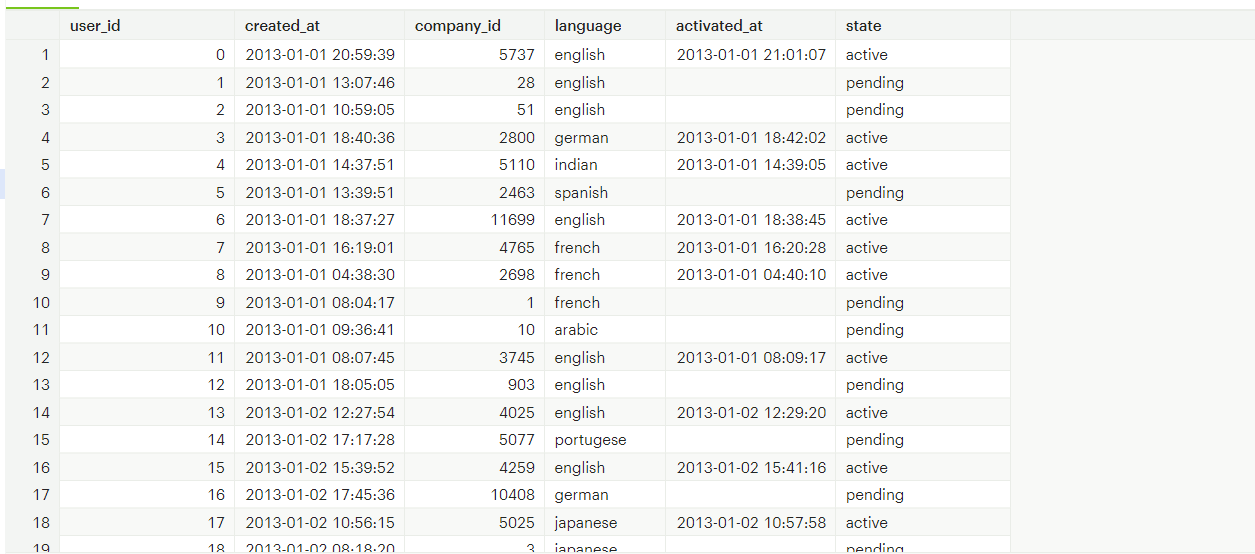Screen dimensions: 1255x554
Task: Select row number 7
Action: [32, 220]
